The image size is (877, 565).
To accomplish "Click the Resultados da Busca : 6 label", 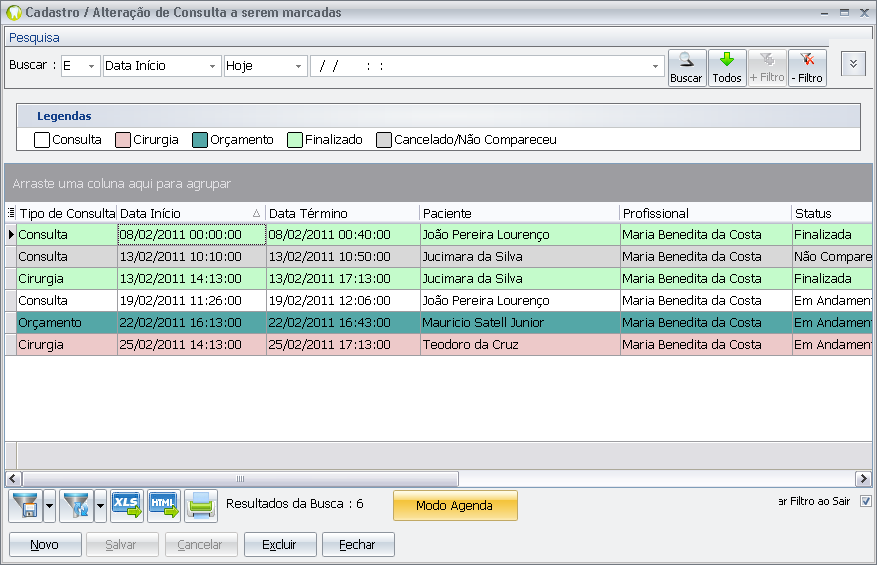I will click(294, 503).
